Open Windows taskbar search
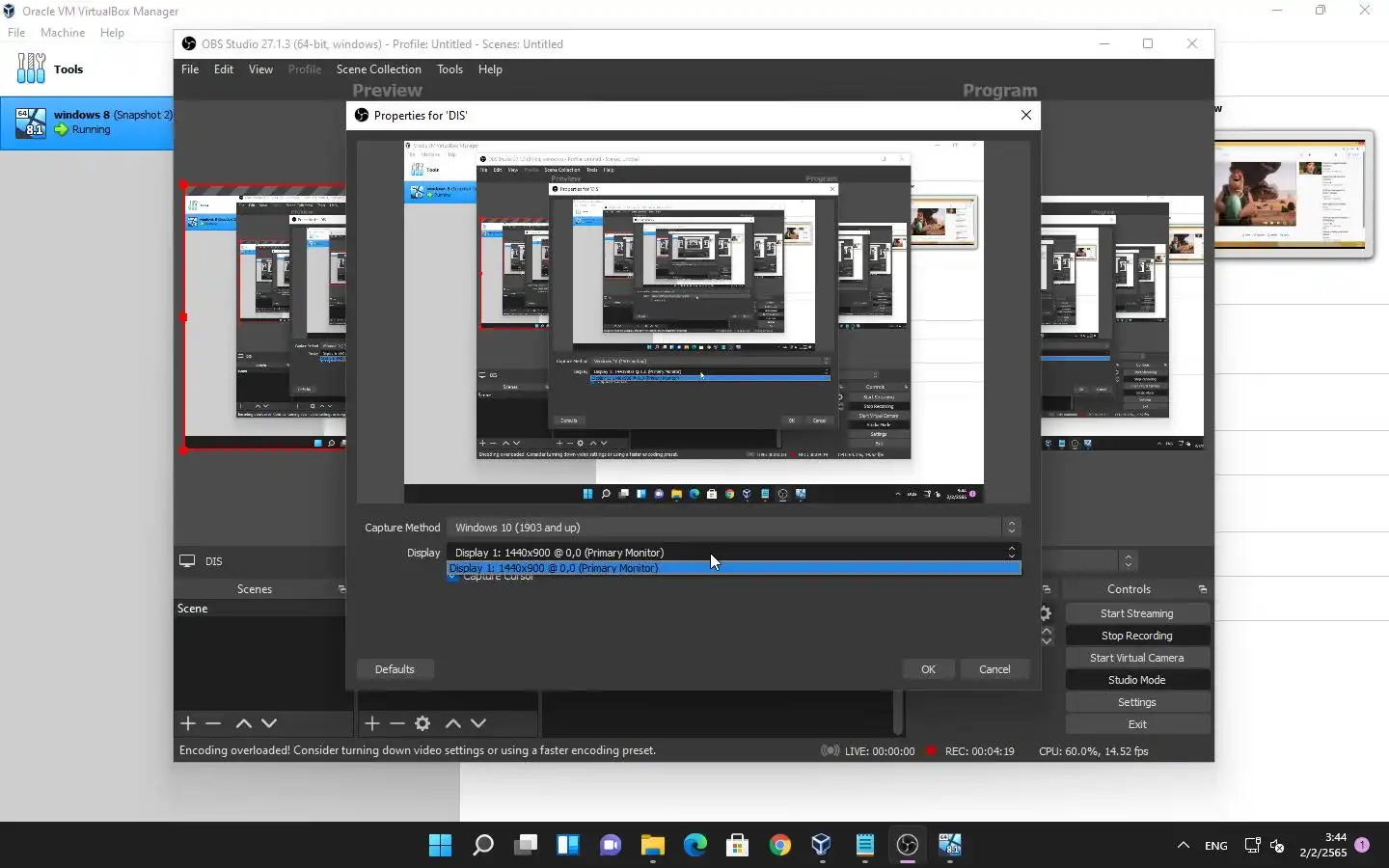Viewport: 1389px width, 868px height. (483, 846)
